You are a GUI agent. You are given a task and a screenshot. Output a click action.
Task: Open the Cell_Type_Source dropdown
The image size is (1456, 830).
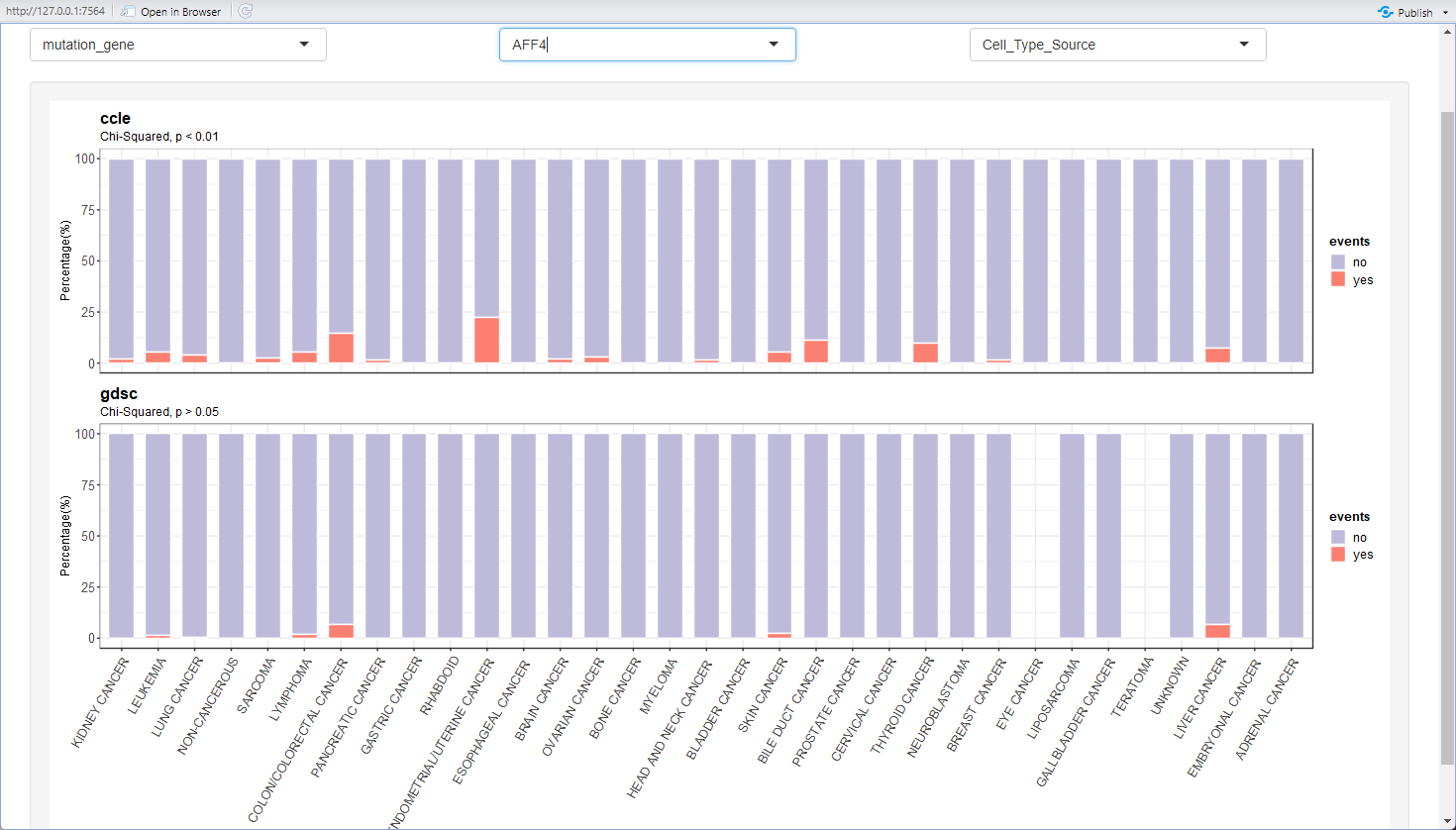(x=1117, y=45)
